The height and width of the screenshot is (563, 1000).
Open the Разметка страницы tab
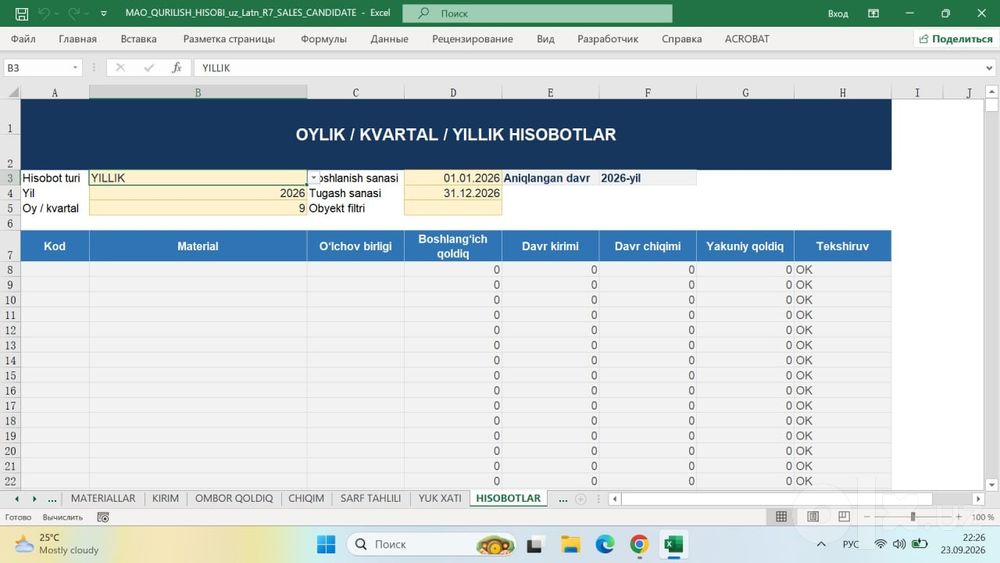pyautogui.click(x=229, y=39)
